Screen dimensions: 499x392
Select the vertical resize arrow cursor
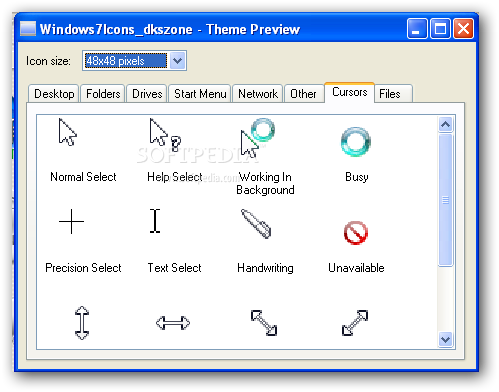pyautogui.click(x=82, y=323)
